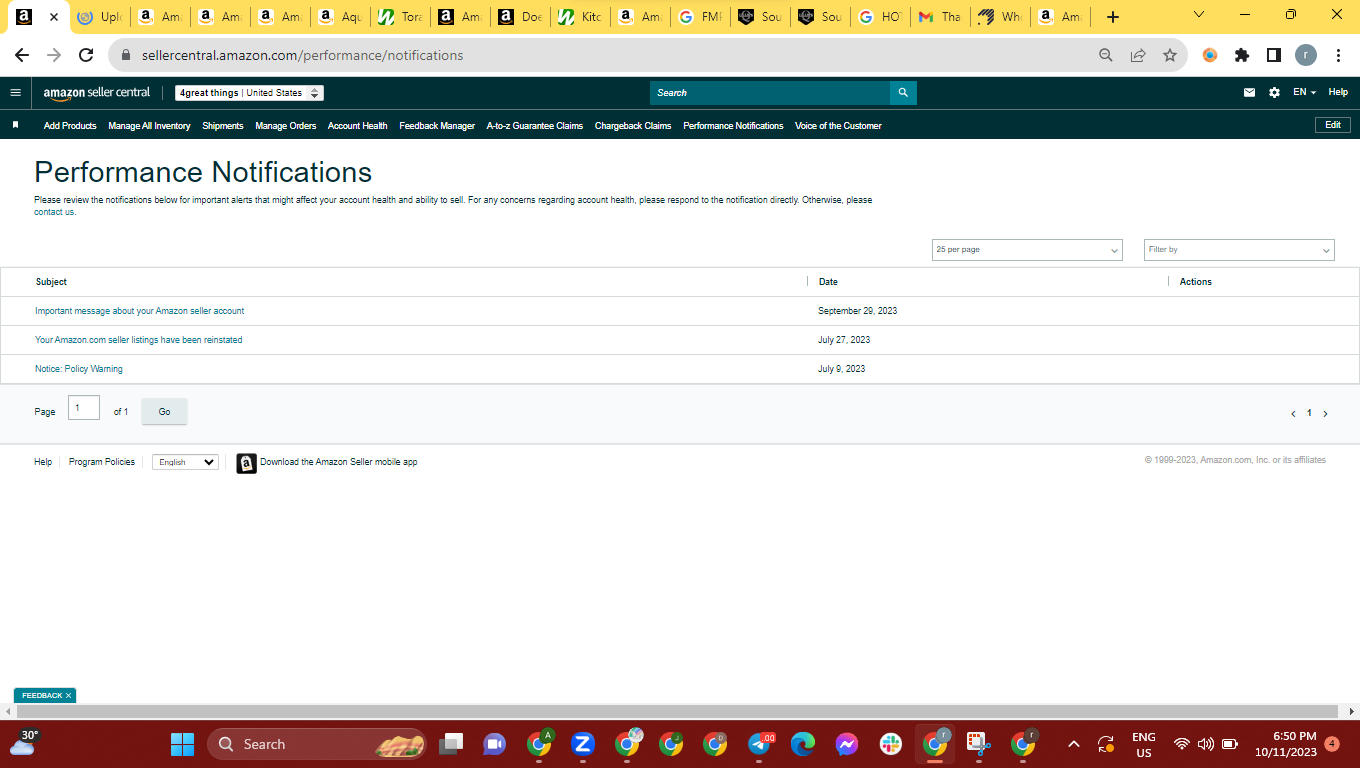Open the settings gear icon
The image size is (1360, 768).
tap(1274, 93)
